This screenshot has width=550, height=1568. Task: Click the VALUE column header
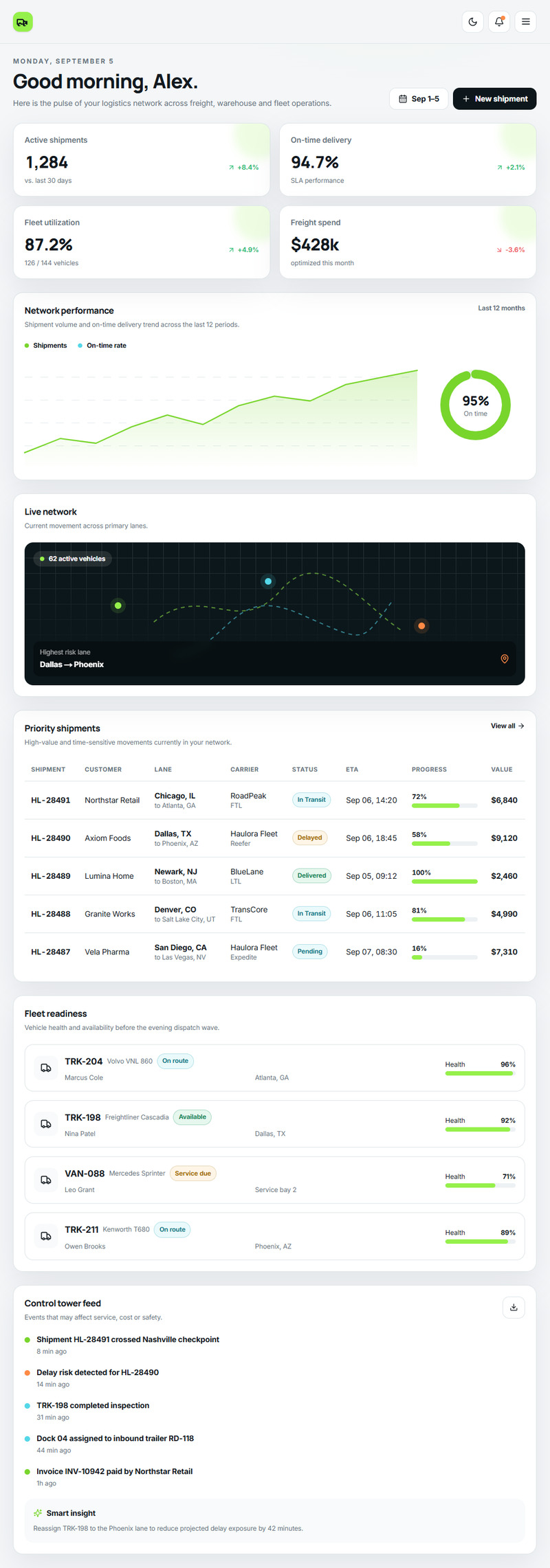pos(502,770)
